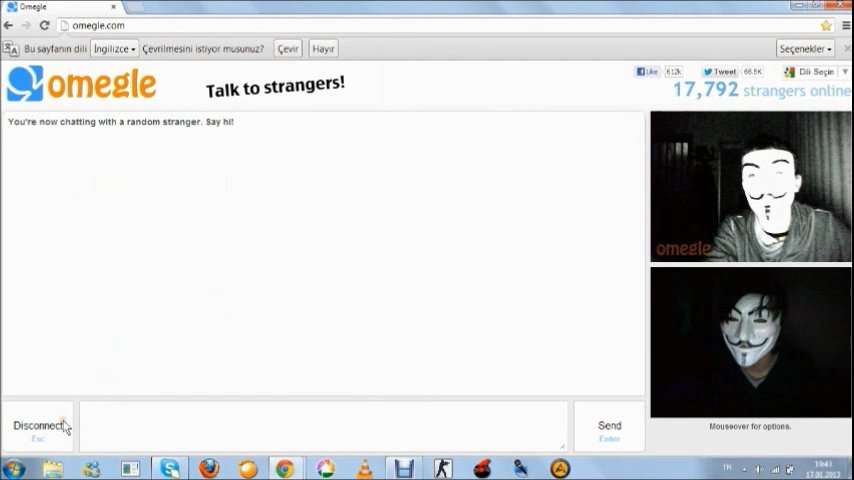Click the browser forward arrow
Screen dimensions: 854x480
tap(26, 25)
